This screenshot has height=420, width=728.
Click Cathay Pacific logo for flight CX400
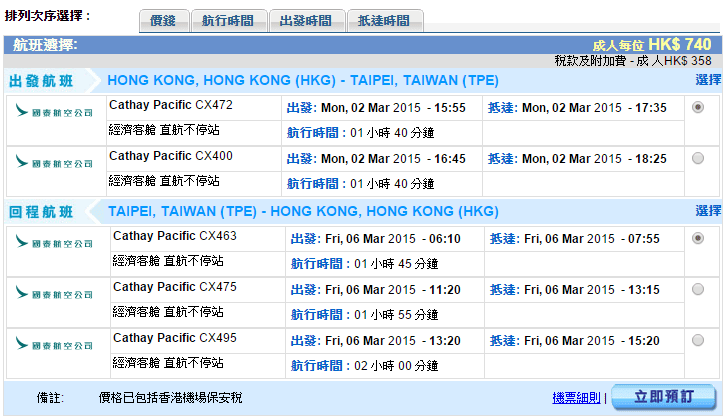pos(55,161)
